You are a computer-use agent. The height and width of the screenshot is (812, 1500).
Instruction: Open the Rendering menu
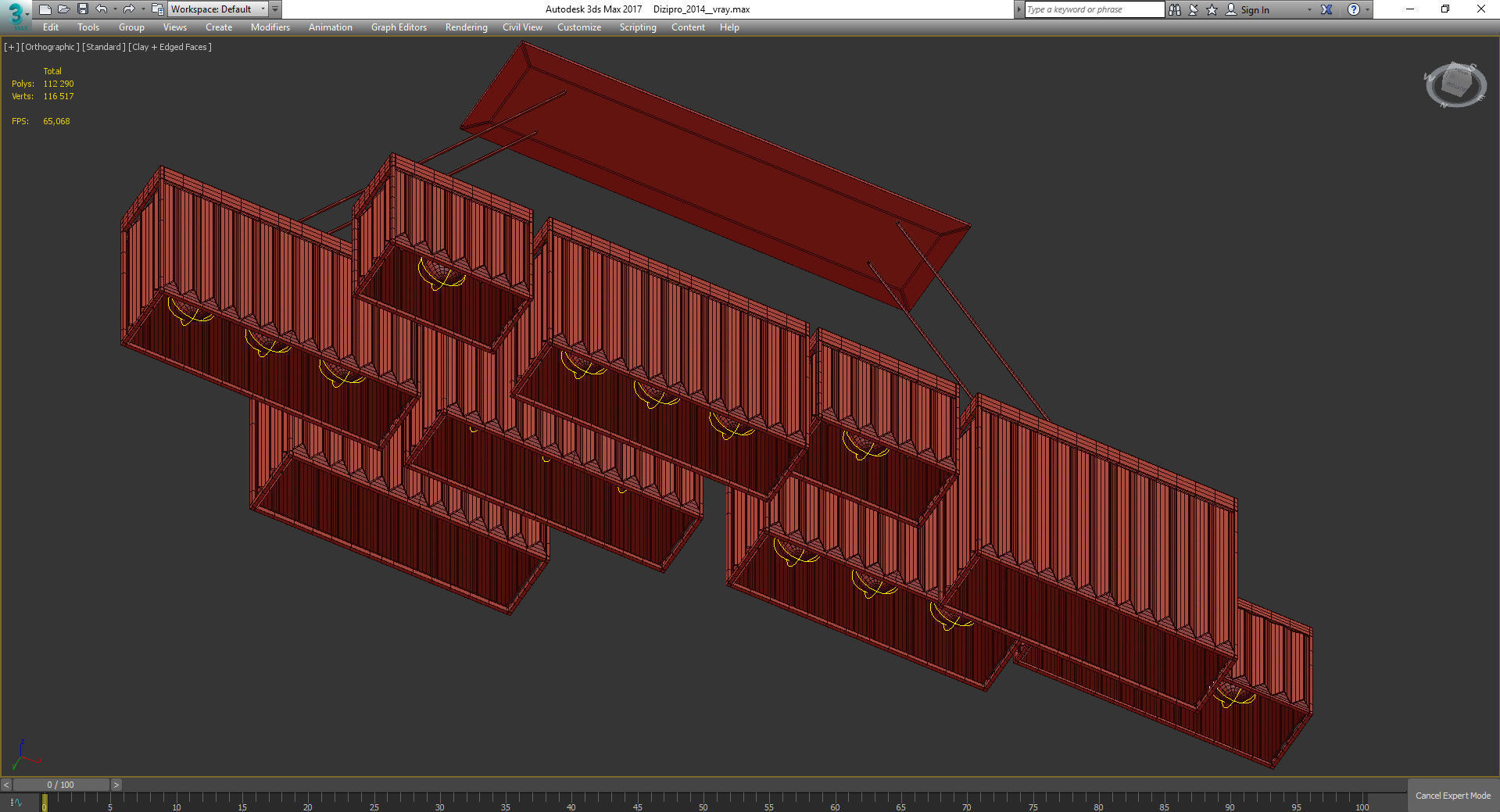[x=467, y=27]
